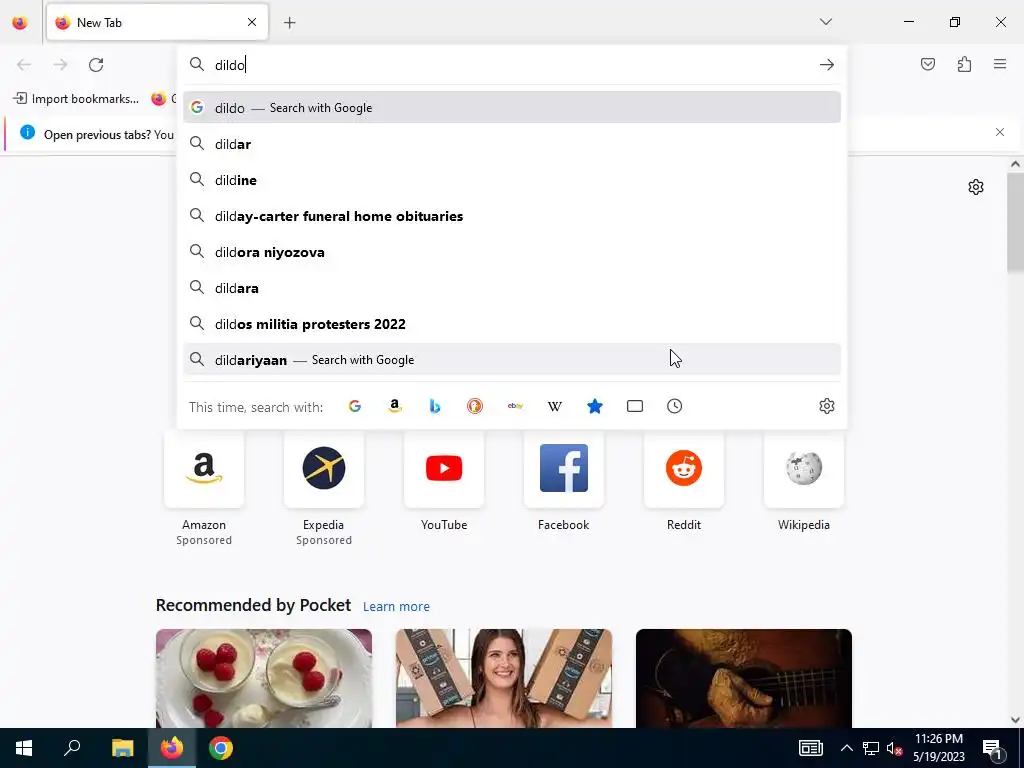Click Firefox icon in the taskbar
Viewport: 1024px width, 768px height.
click(172, 748)
